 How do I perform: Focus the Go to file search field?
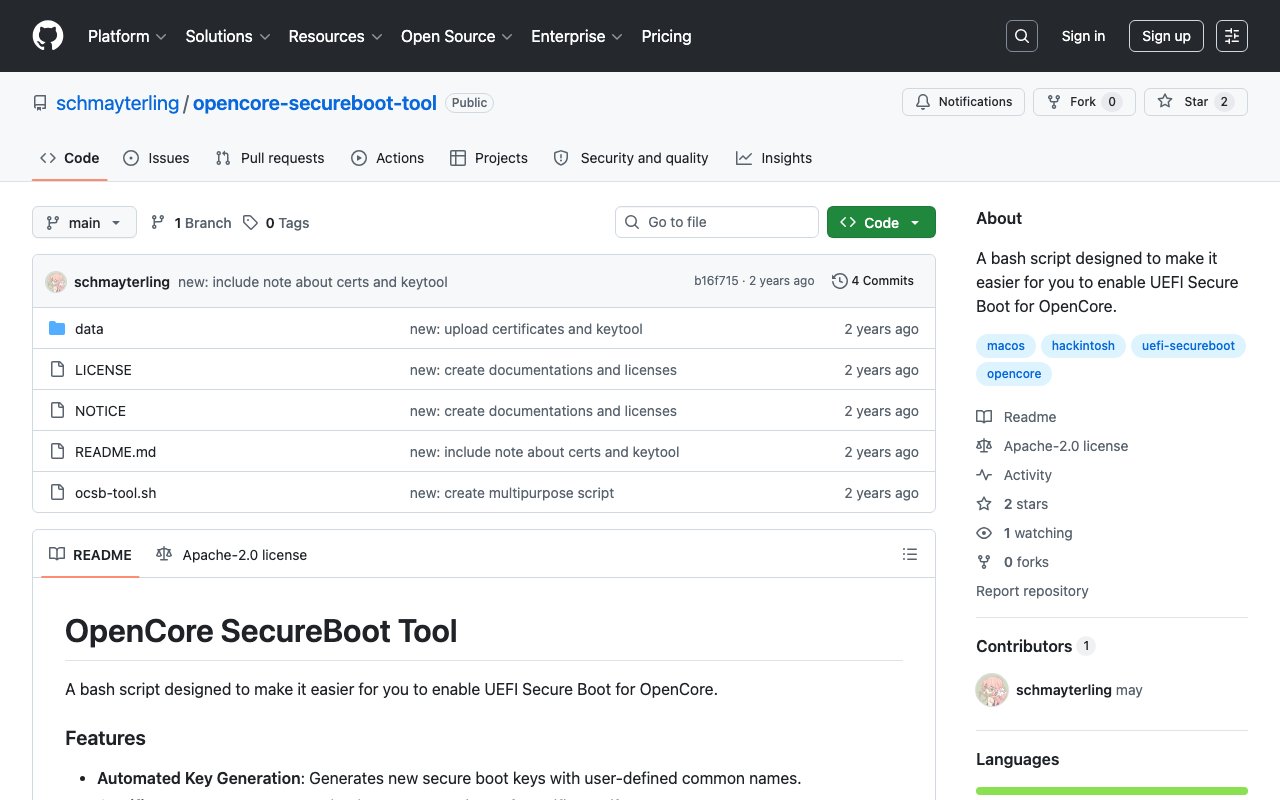(x=717, y=222)
